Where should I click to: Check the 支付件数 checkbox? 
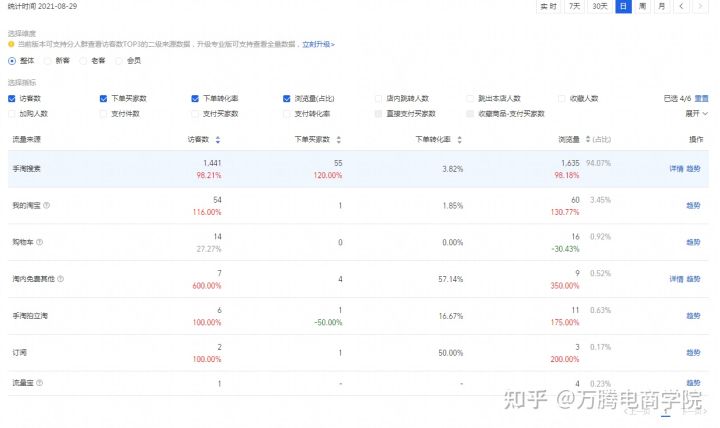click(103, 113)
